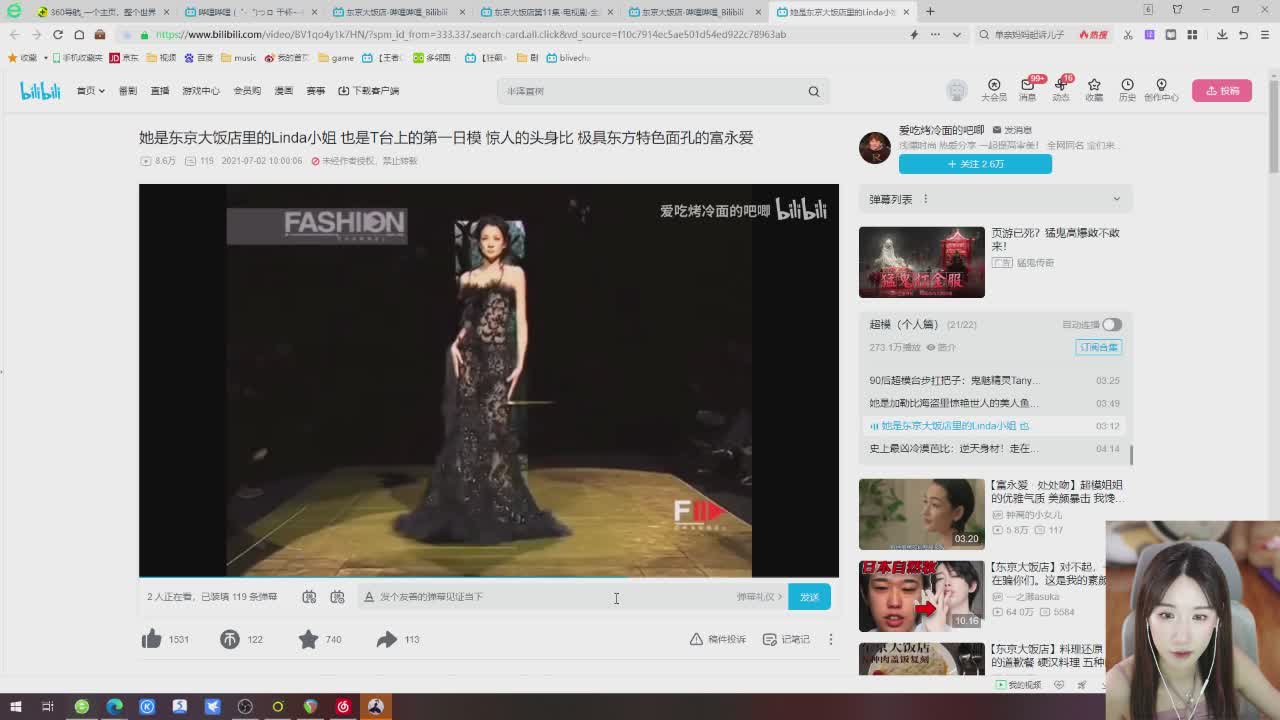Image resolution: width=1280 pixels, height=720 pixels.
Task: Open the danmaku settings icon
Action: [337, 597]
